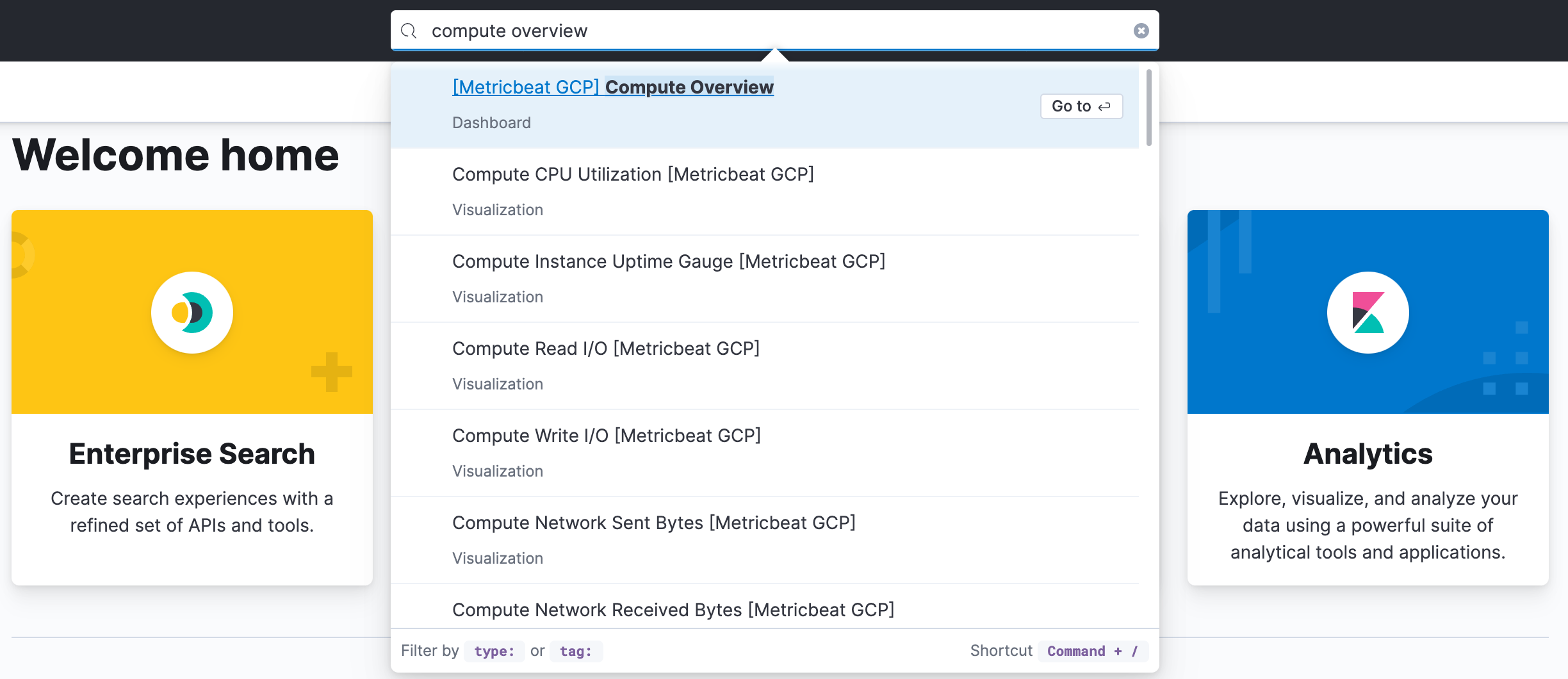
Task: Click the Analytics blue banner image
Action: click(x=1368, y=312)
